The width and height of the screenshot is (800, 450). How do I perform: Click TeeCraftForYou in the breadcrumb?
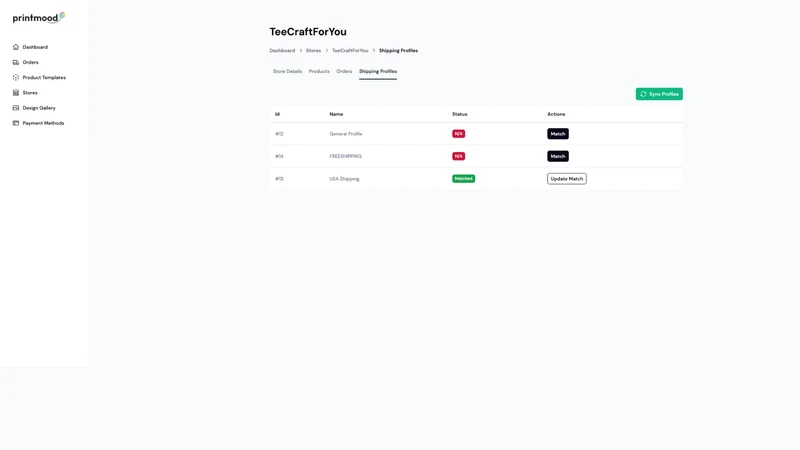[x=350, y=51]
